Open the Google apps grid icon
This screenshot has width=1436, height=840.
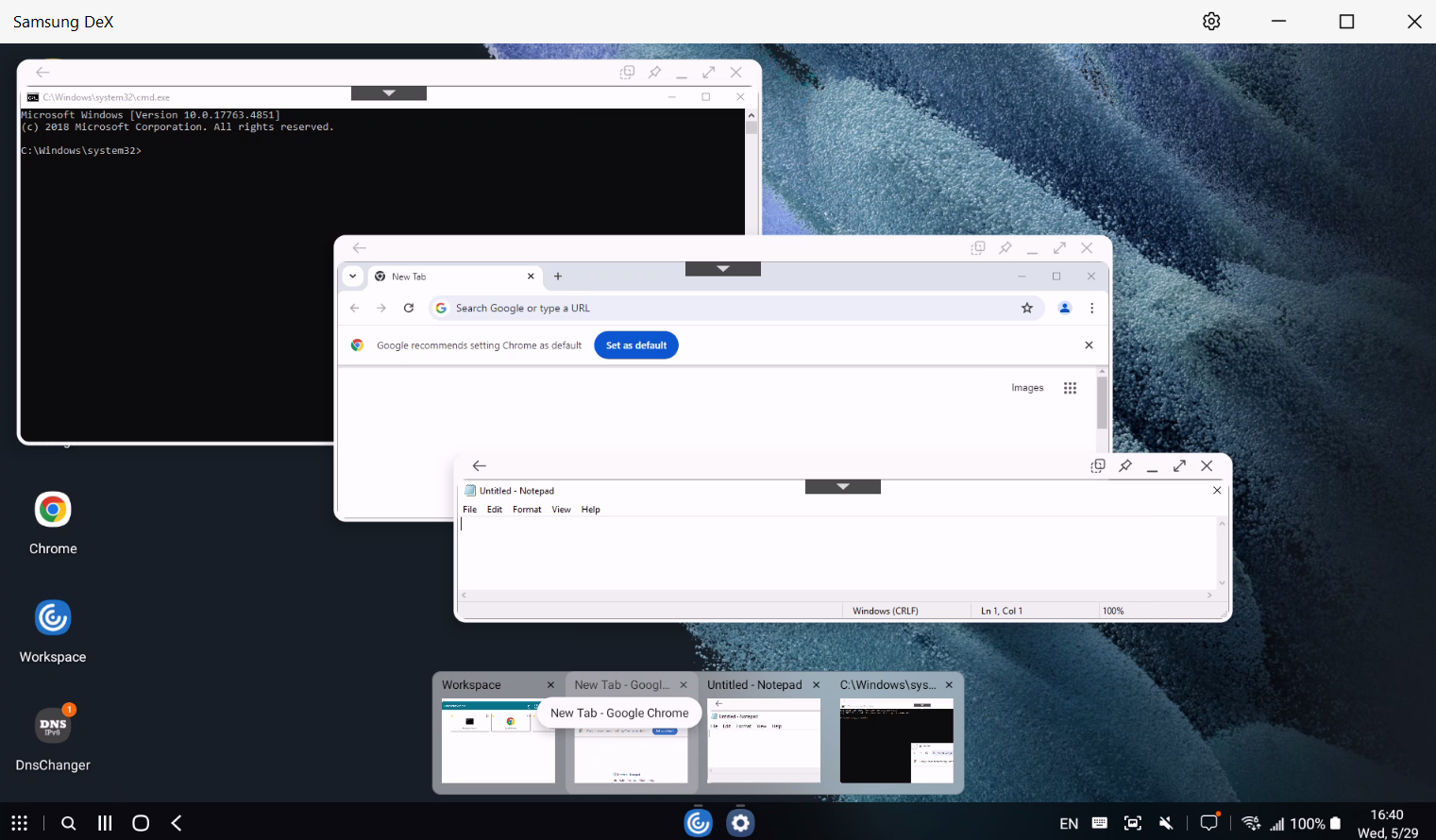point(1070,388)
